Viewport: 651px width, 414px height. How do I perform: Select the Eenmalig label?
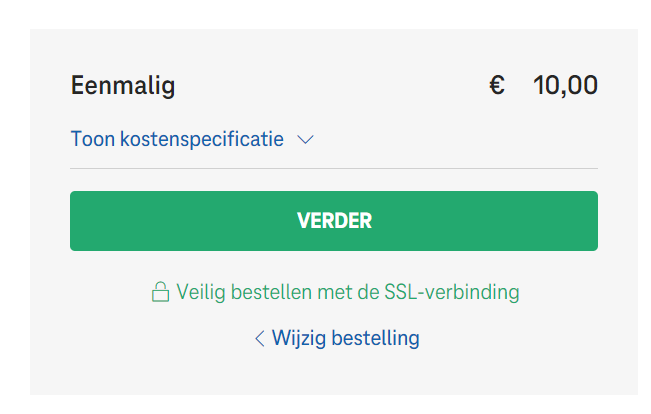coord(123,86)
